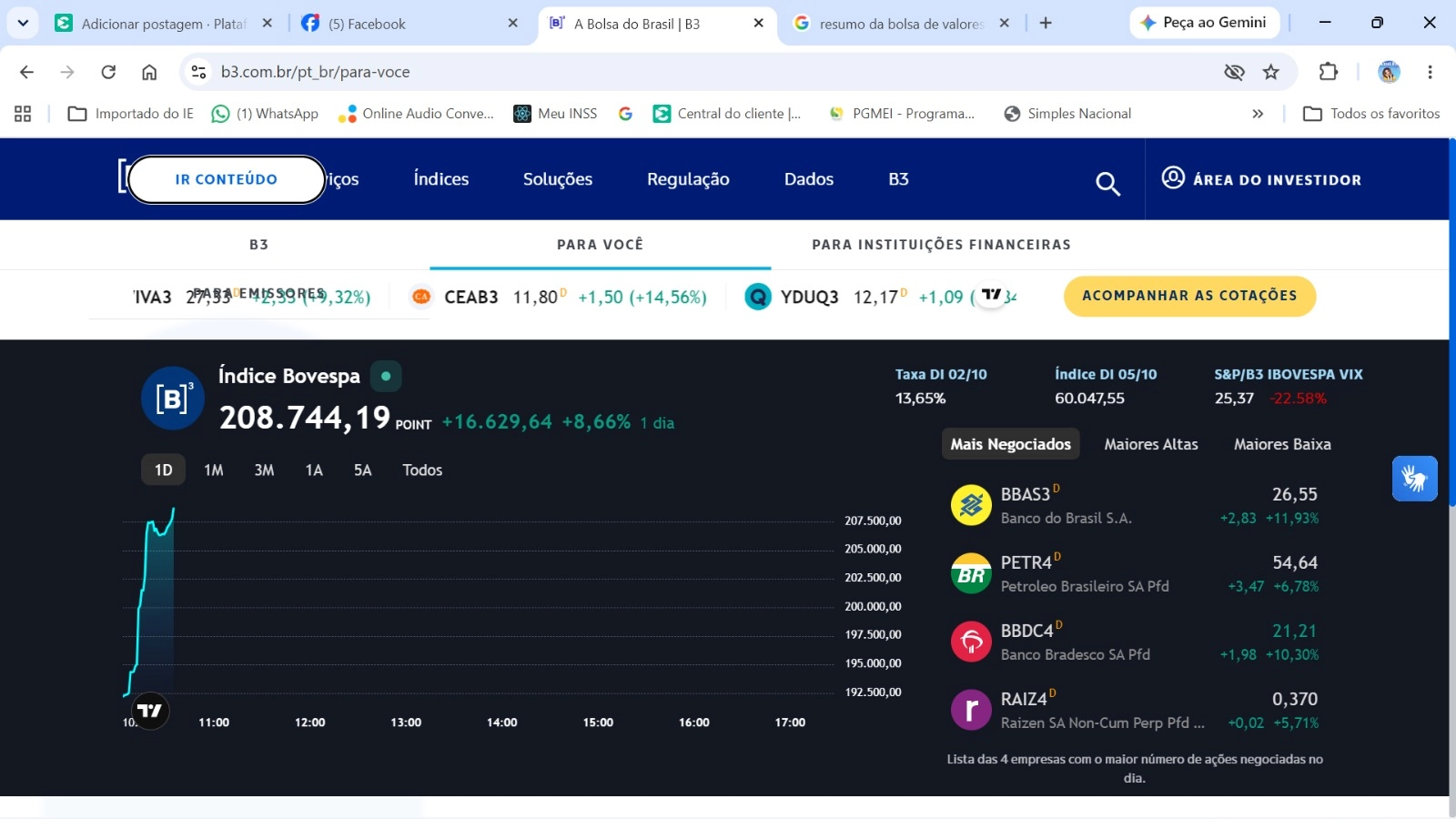
Task: Set chart period to 1A
Action: [314, 470]
